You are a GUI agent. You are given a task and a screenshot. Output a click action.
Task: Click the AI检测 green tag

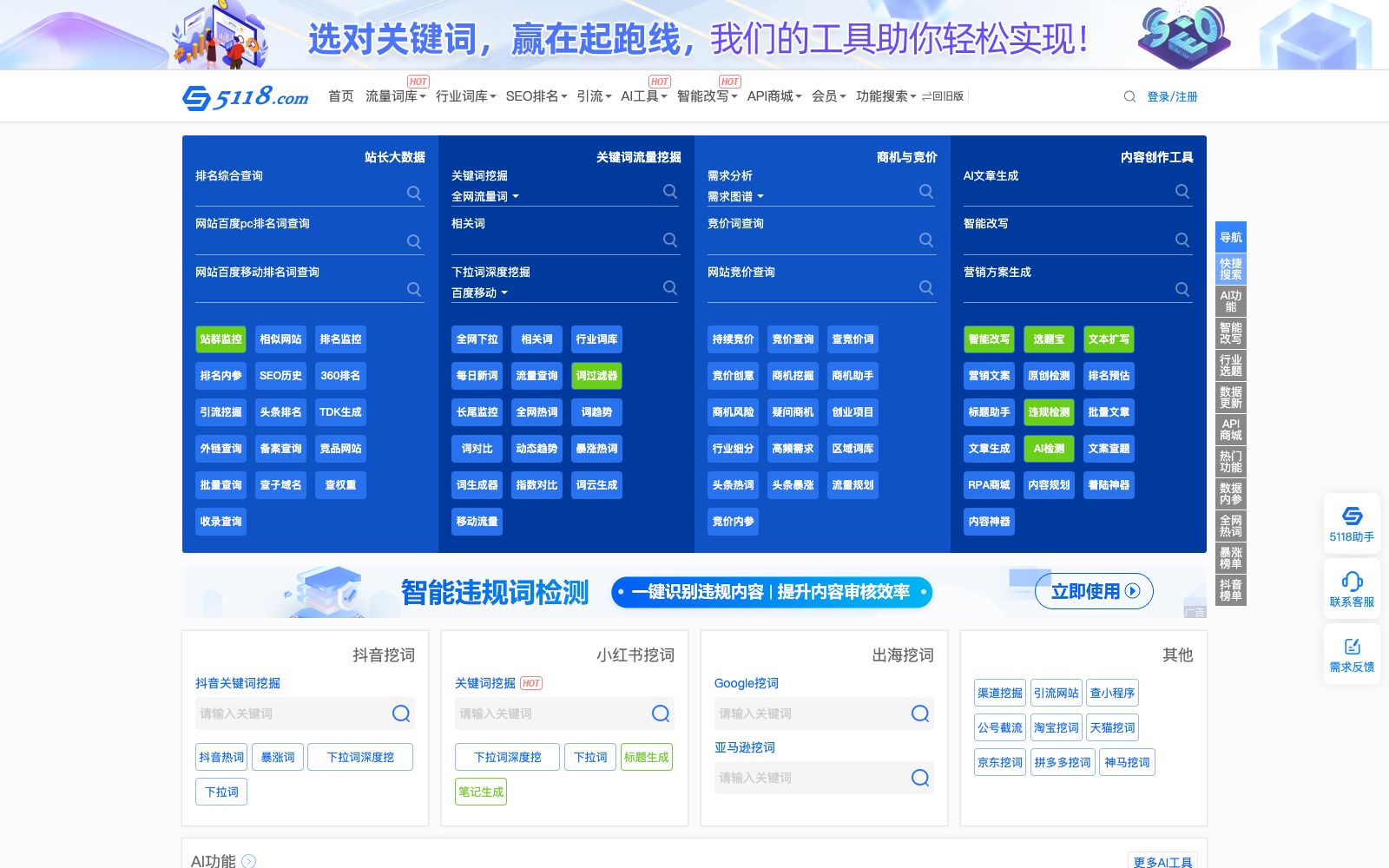(x=1049, y=449)
